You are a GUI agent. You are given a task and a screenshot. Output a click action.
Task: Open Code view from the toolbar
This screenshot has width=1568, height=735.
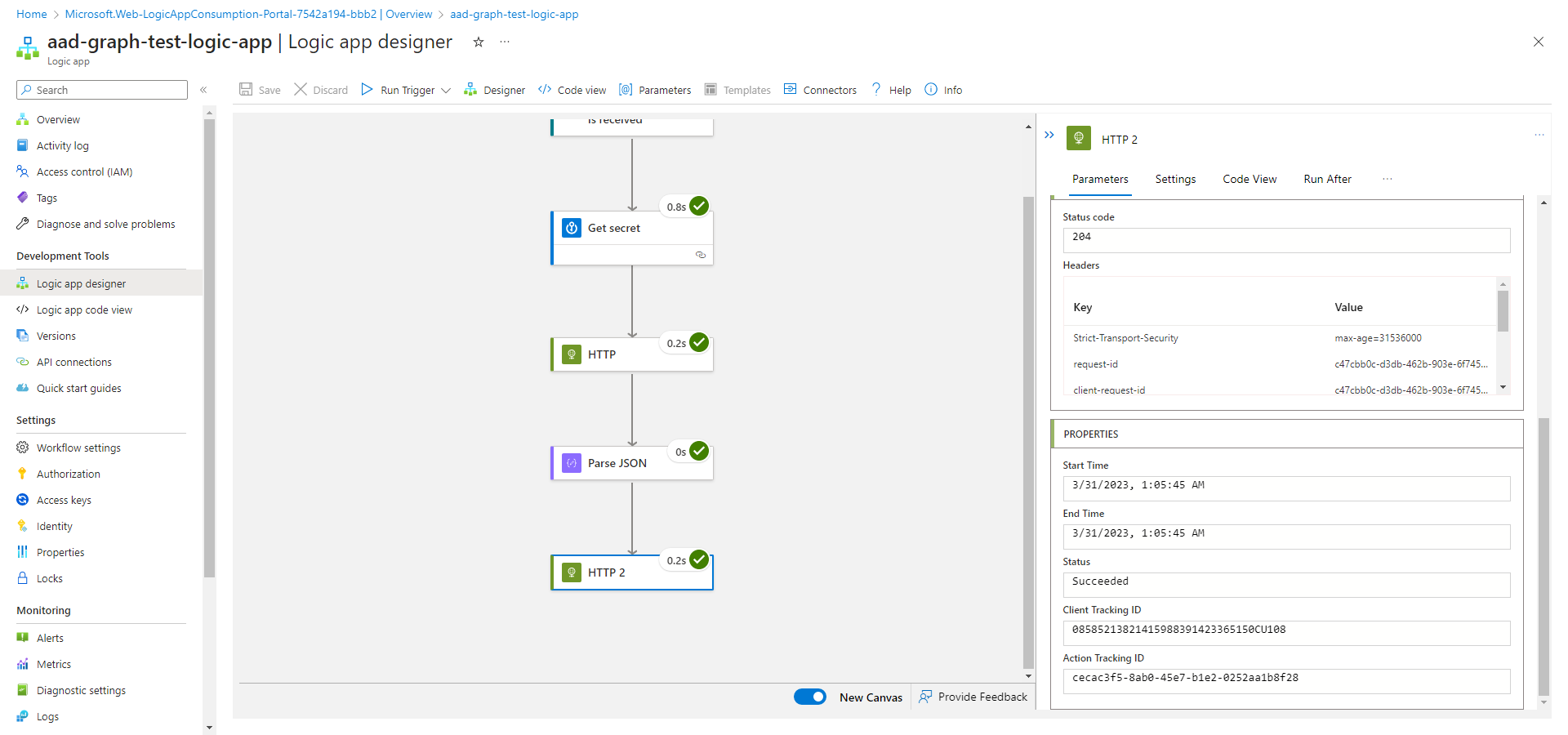tap(572, 90)
